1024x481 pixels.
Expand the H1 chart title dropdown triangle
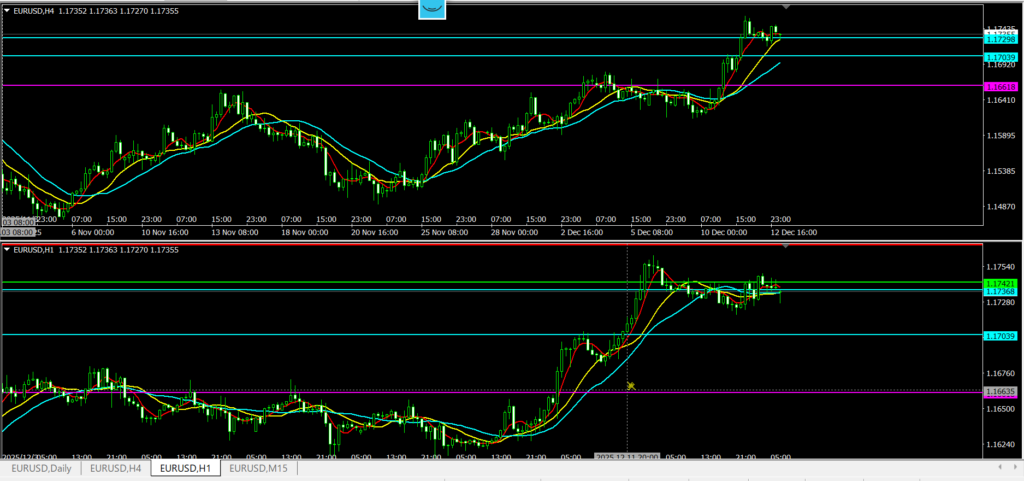coord(7,249)
